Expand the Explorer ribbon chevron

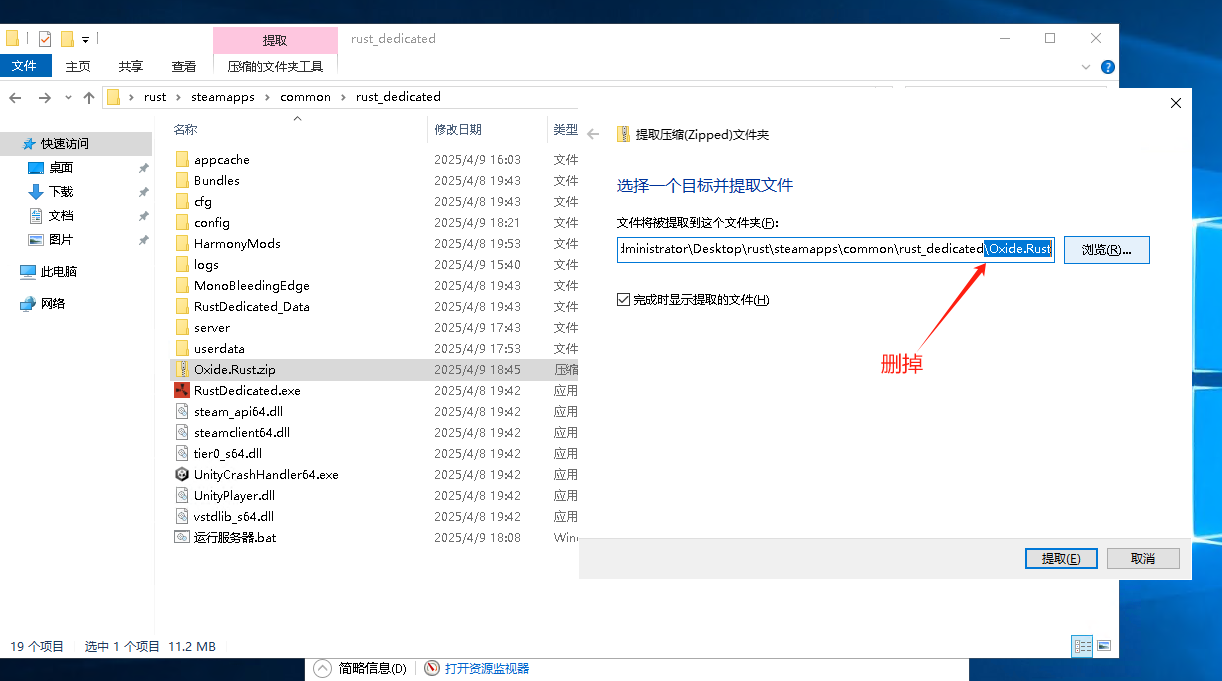coord(1087,67)
